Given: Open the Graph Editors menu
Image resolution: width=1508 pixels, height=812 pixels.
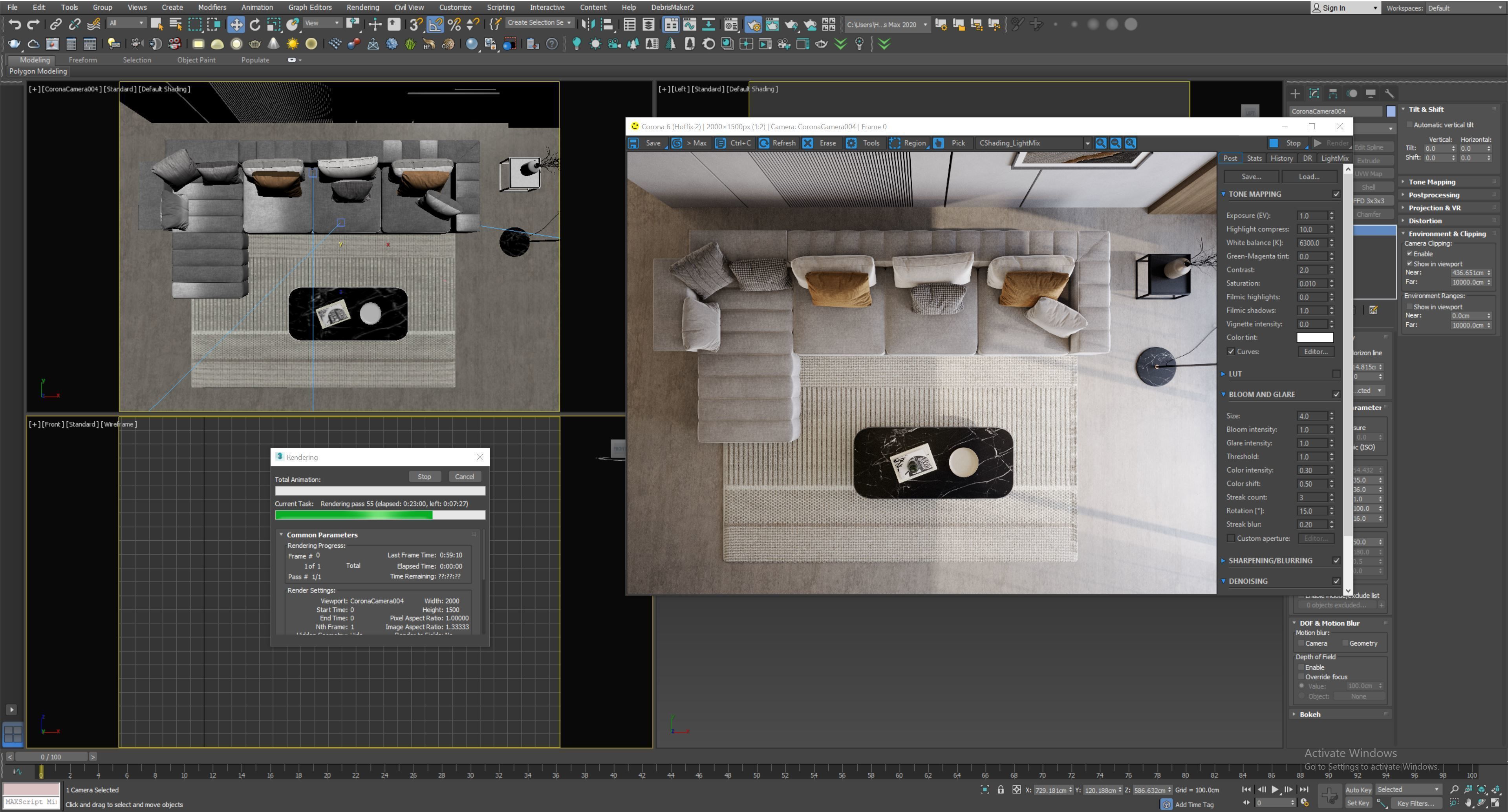Looking at the screenshot, I should pos(310,7).
